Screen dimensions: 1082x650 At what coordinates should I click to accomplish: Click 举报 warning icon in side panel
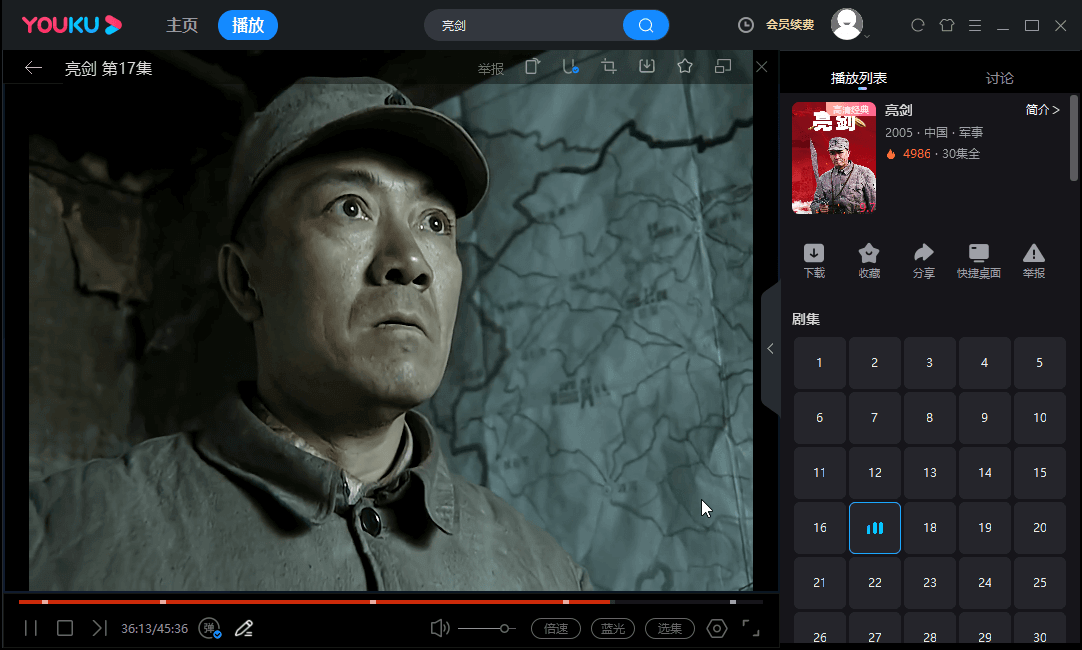click(x=1034, y=262)
